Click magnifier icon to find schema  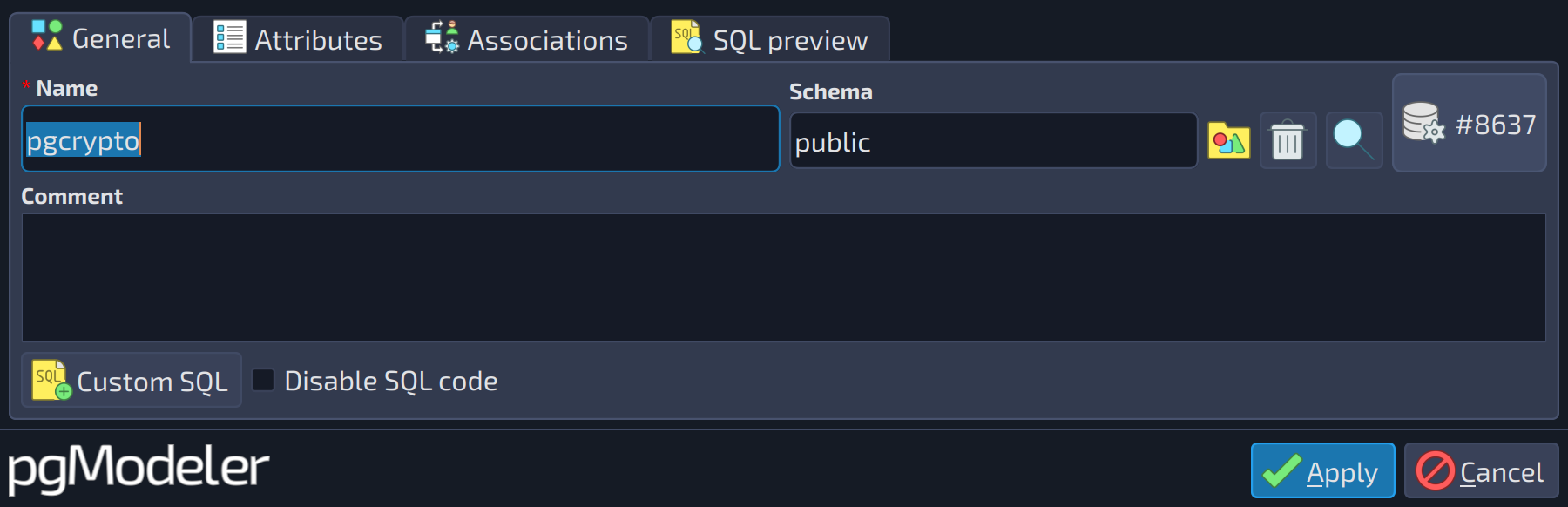pyautogui.click(x=1354, y=141)
